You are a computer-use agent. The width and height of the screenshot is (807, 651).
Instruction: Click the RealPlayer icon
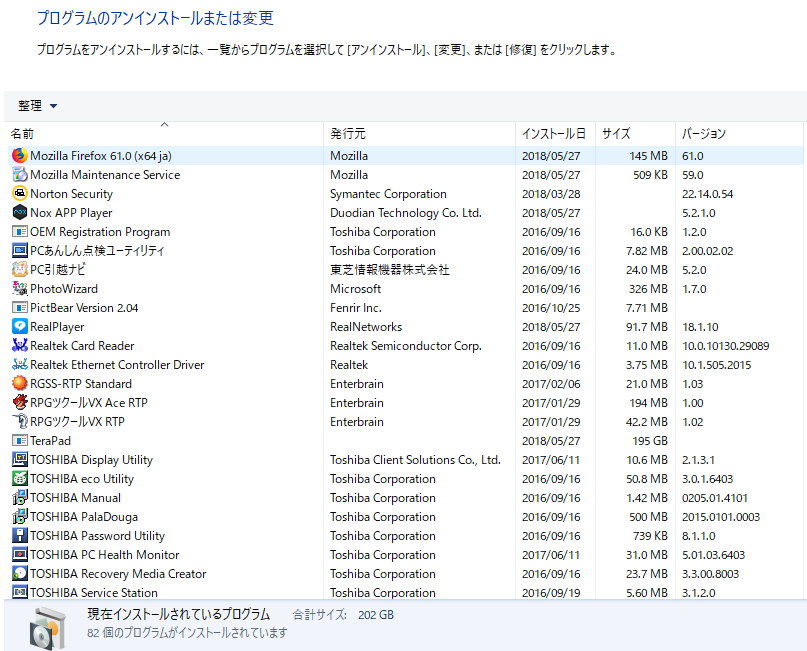pyautogui.click(x=19, y=327)
